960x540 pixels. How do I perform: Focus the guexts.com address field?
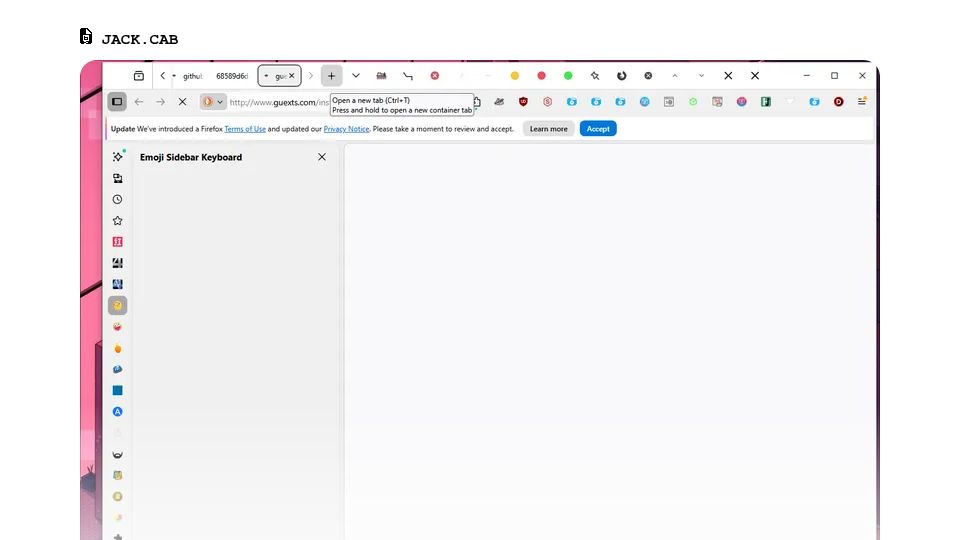click(x=279, y=102)
